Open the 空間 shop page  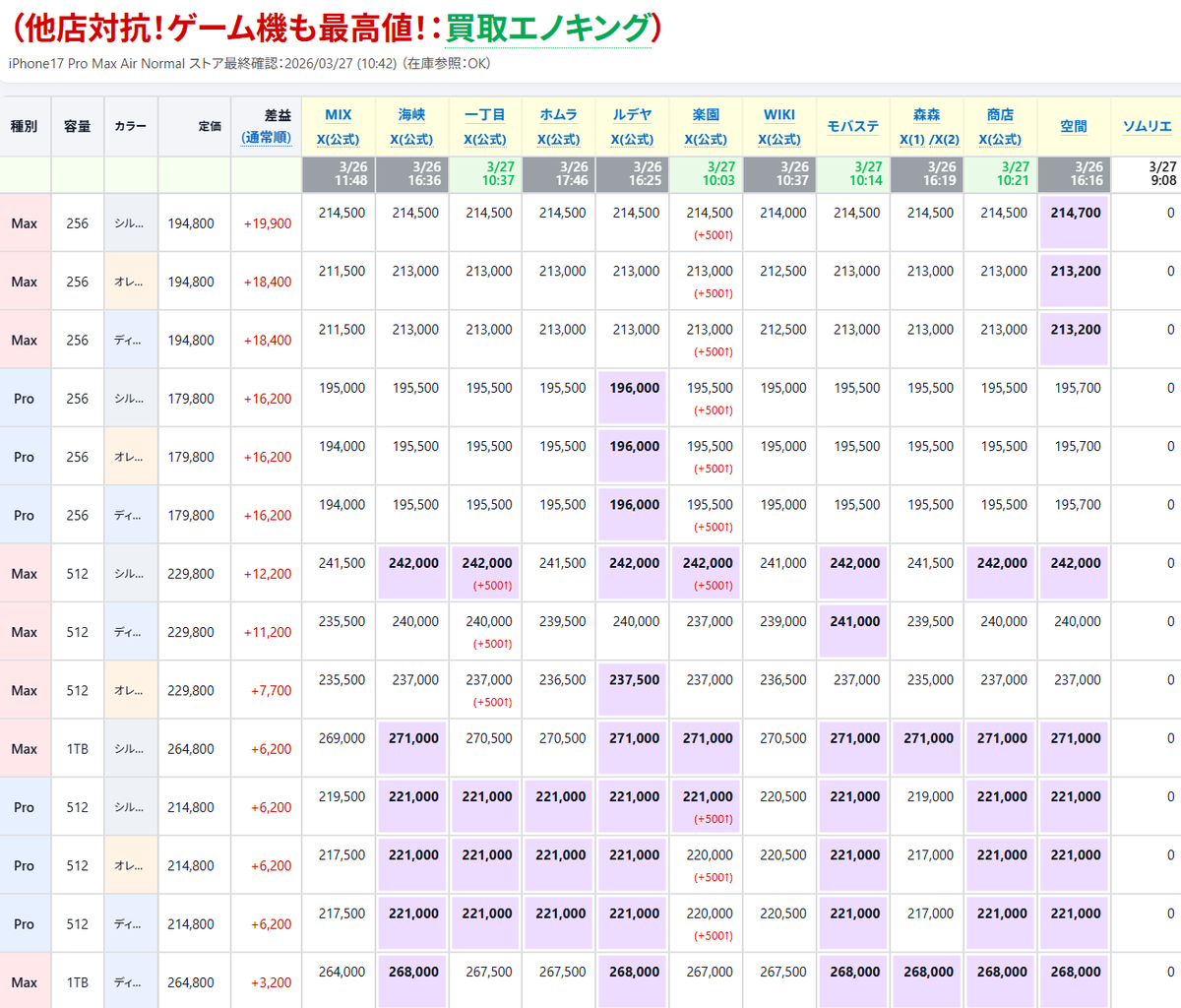pos(1074,126)
